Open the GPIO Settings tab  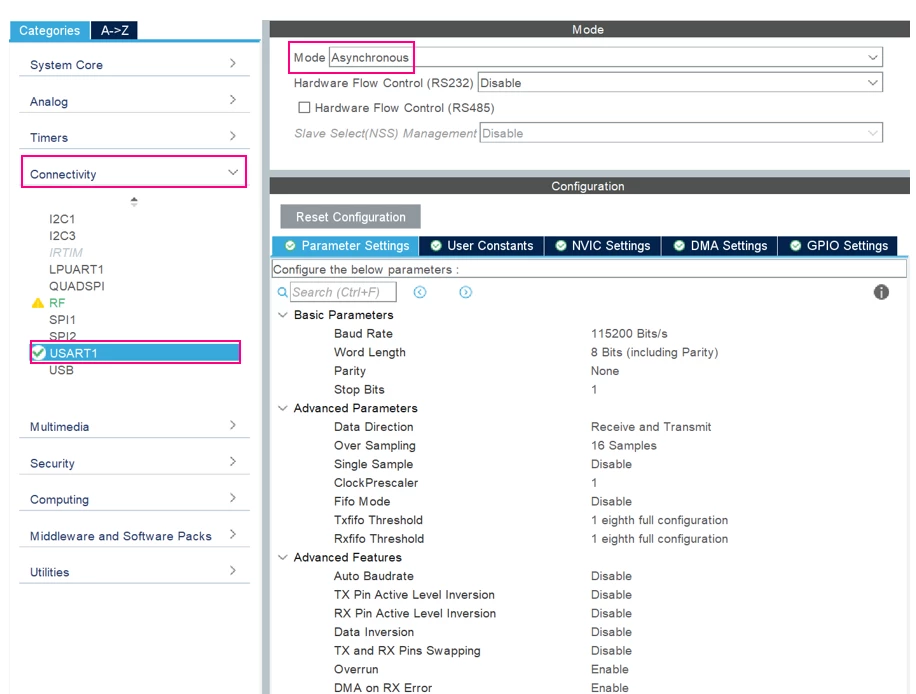click(838, 245)
